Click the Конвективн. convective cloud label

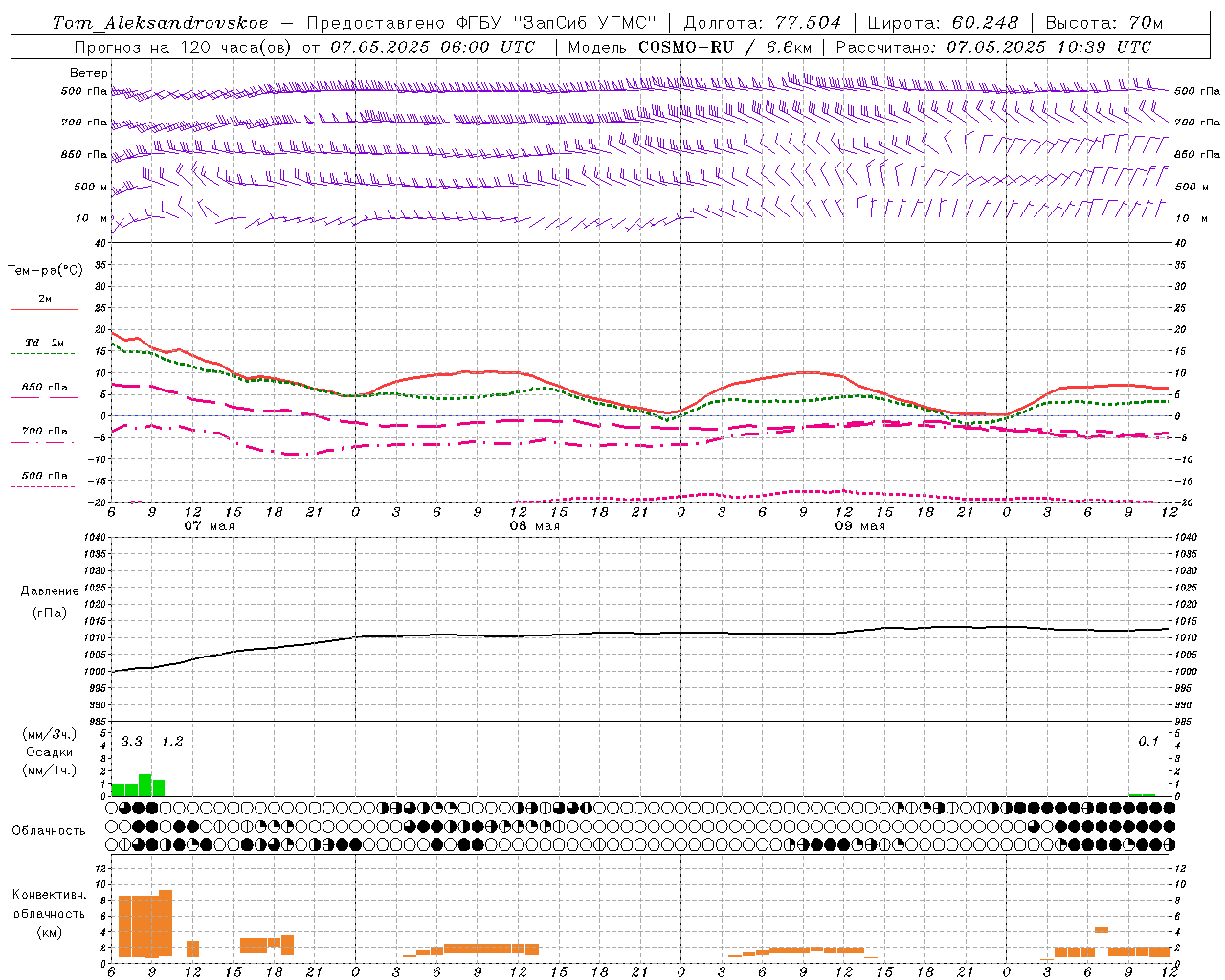coord(49,895)
